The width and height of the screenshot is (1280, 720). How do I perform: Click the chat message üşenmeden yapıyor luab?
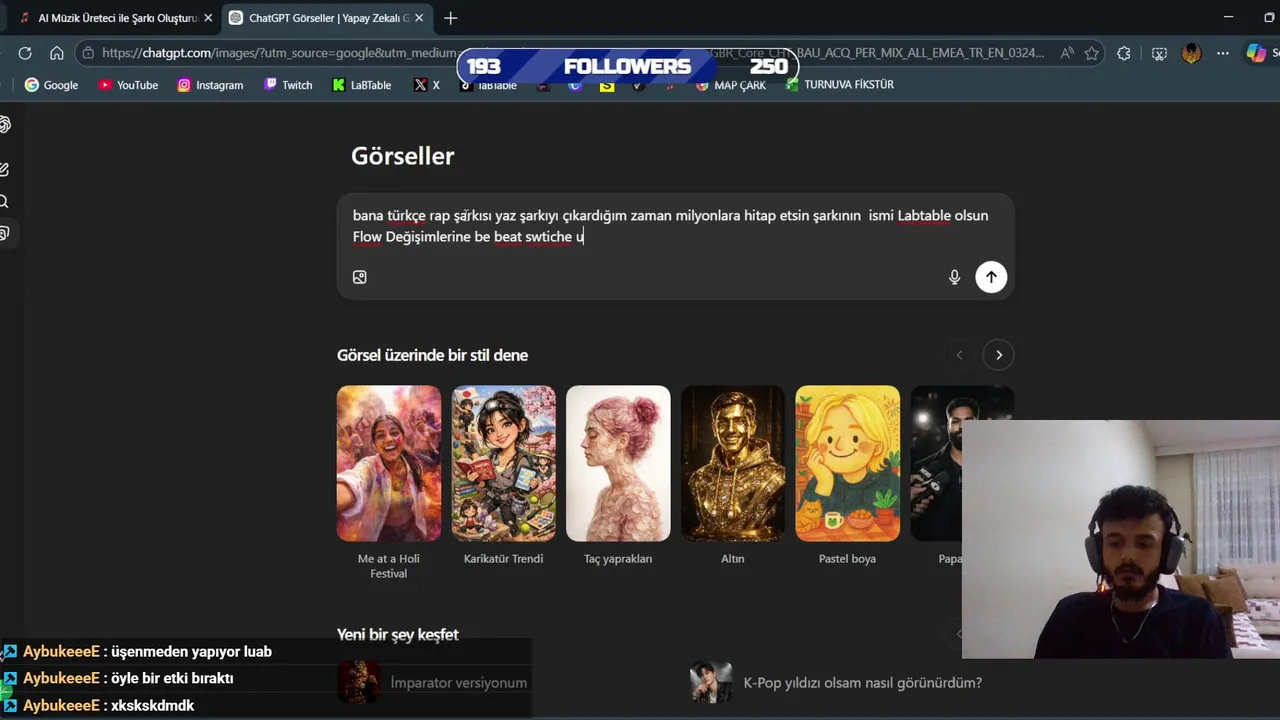191,651
